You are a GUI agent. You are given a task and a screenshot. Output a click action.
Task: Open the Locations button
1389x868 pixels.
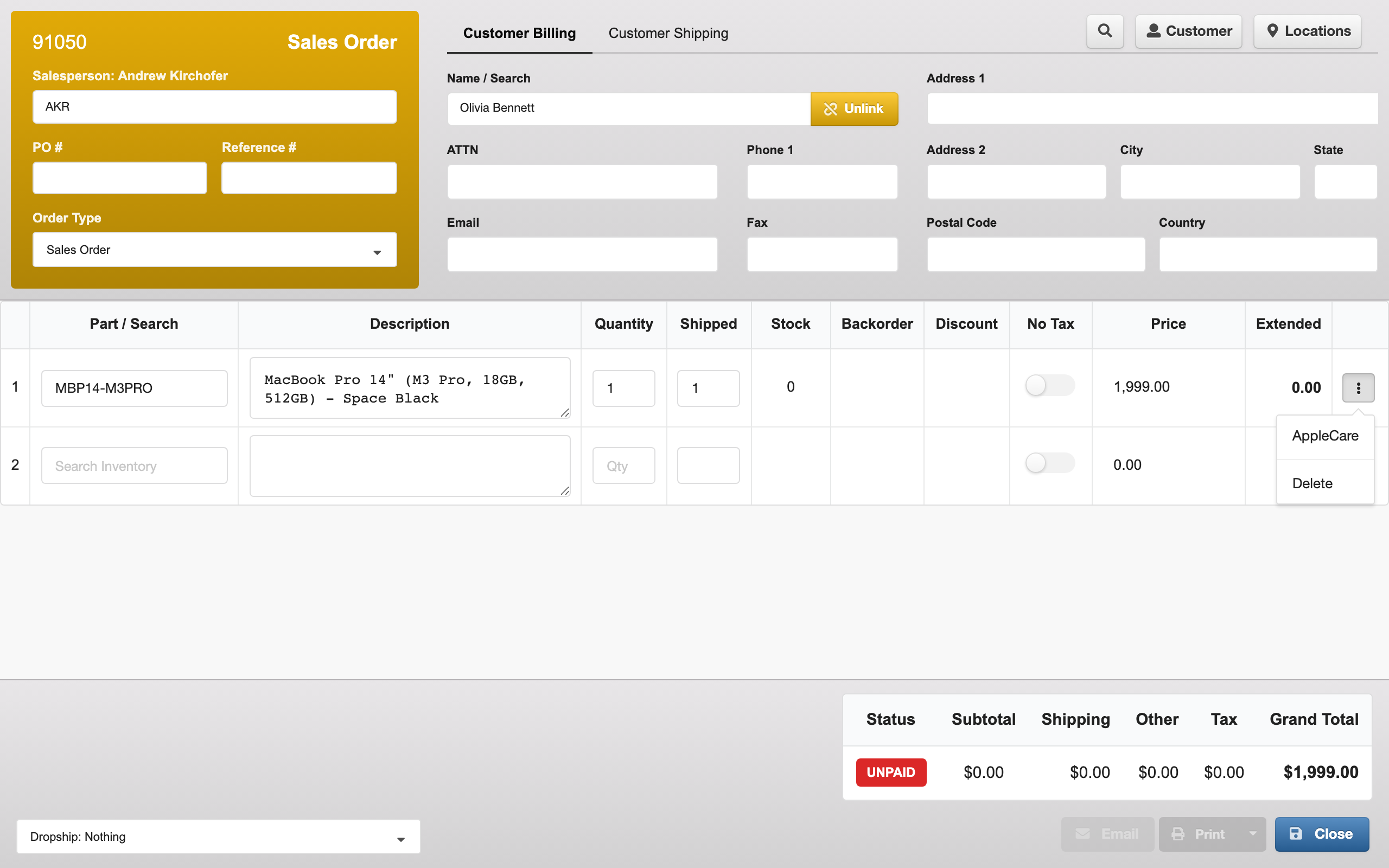coord(1307,31)
